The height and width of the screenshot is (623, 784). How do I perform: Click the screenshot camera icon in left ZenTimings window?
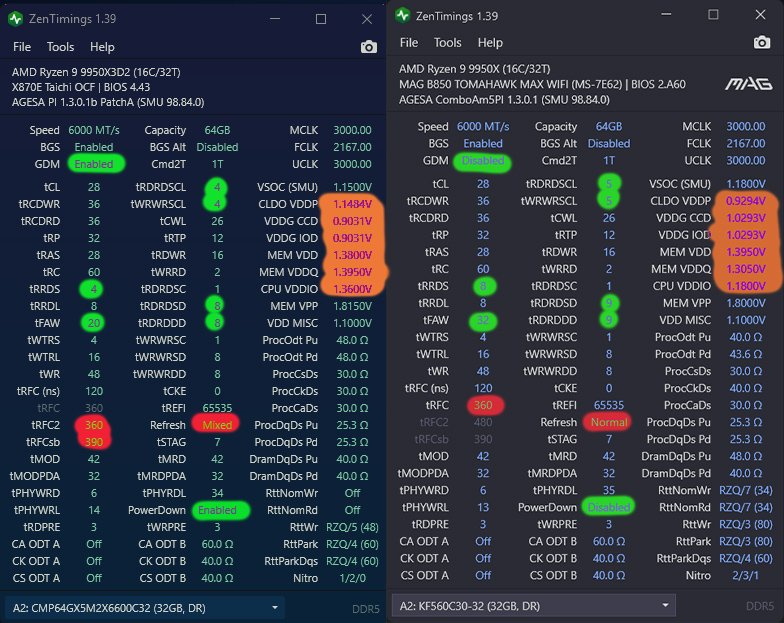368,47
